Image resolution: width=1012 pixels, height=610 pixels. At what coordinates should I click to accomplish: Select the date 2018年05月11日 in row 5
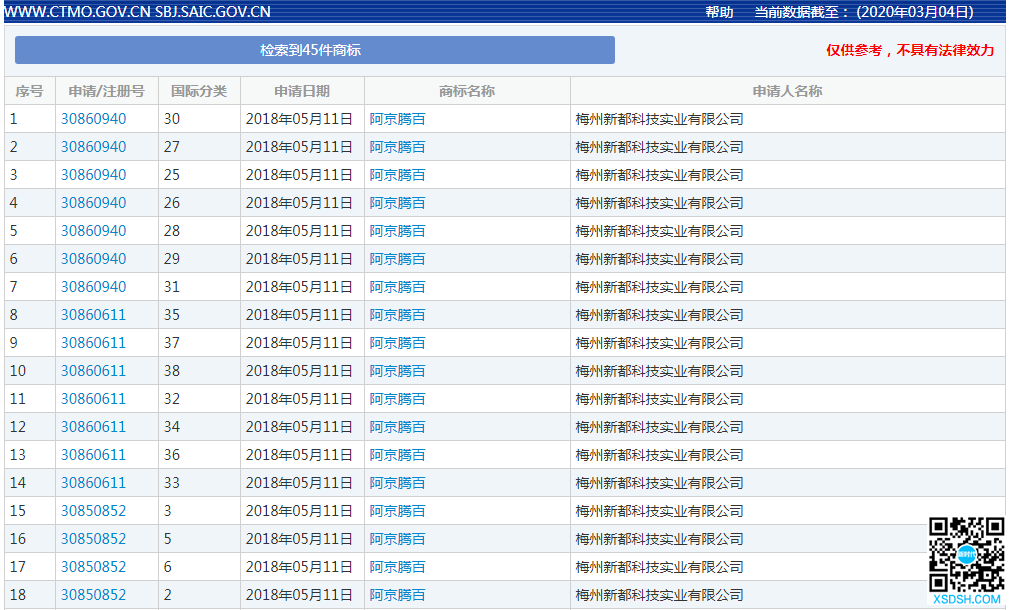click(299, 231)
